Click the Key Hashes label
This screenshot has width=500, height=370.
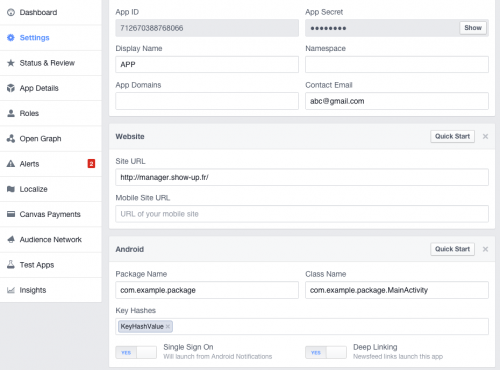coord(136,310)
